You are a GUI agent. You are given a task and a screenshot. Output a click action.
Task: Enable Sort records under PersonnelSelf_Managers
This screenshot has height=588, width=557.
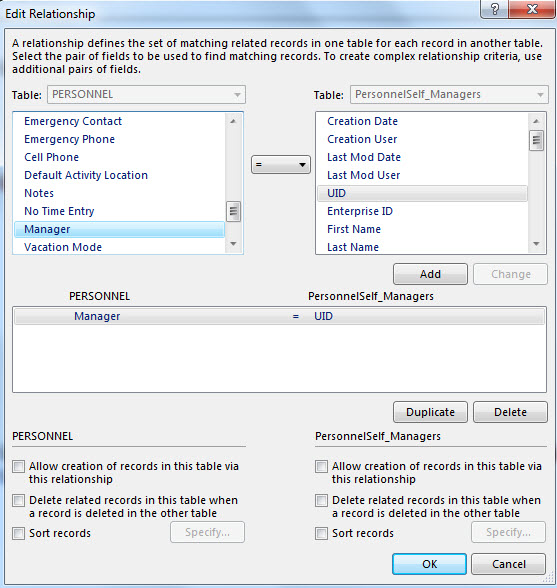pos(321,533)
